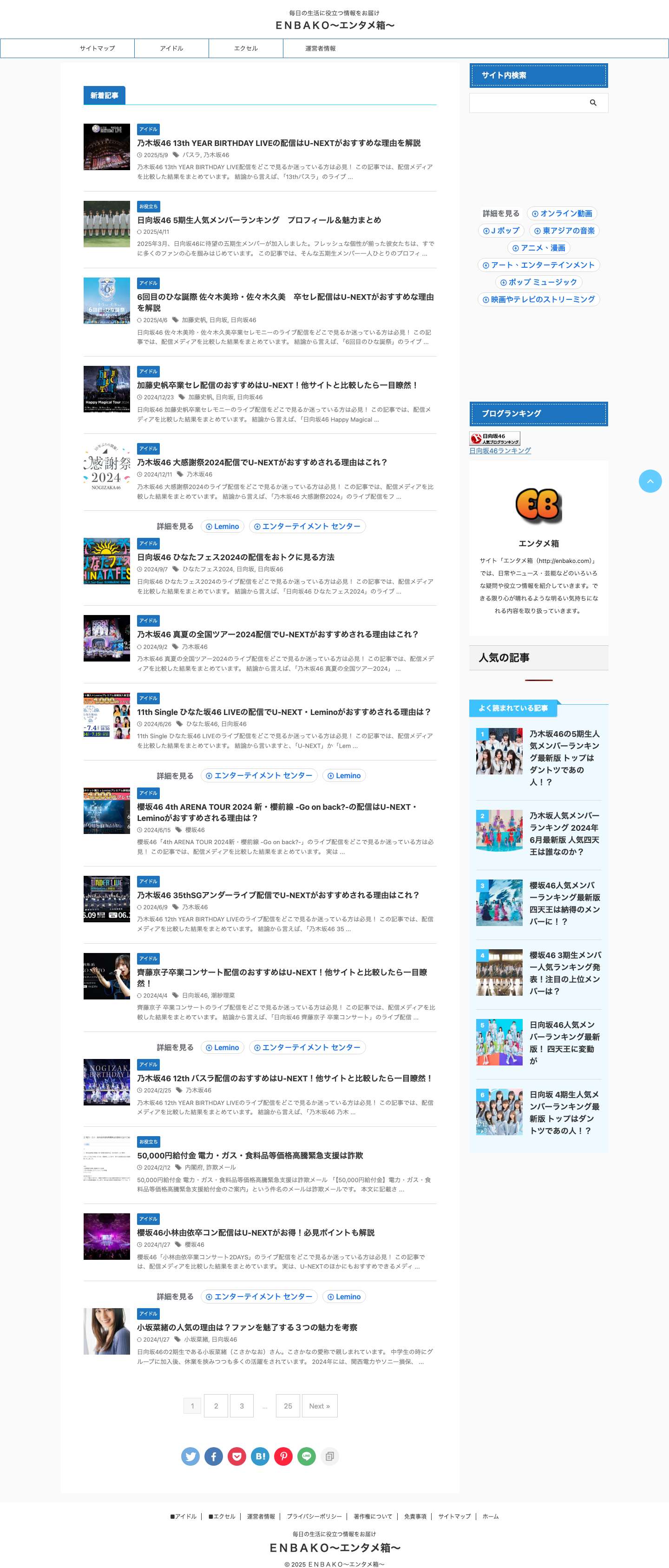Image resolution: width=669 pixels, height=1568 pixels.
Task: Click header site title ENBAKO〜エンタメ箱〜
Action: coord(334,25)
